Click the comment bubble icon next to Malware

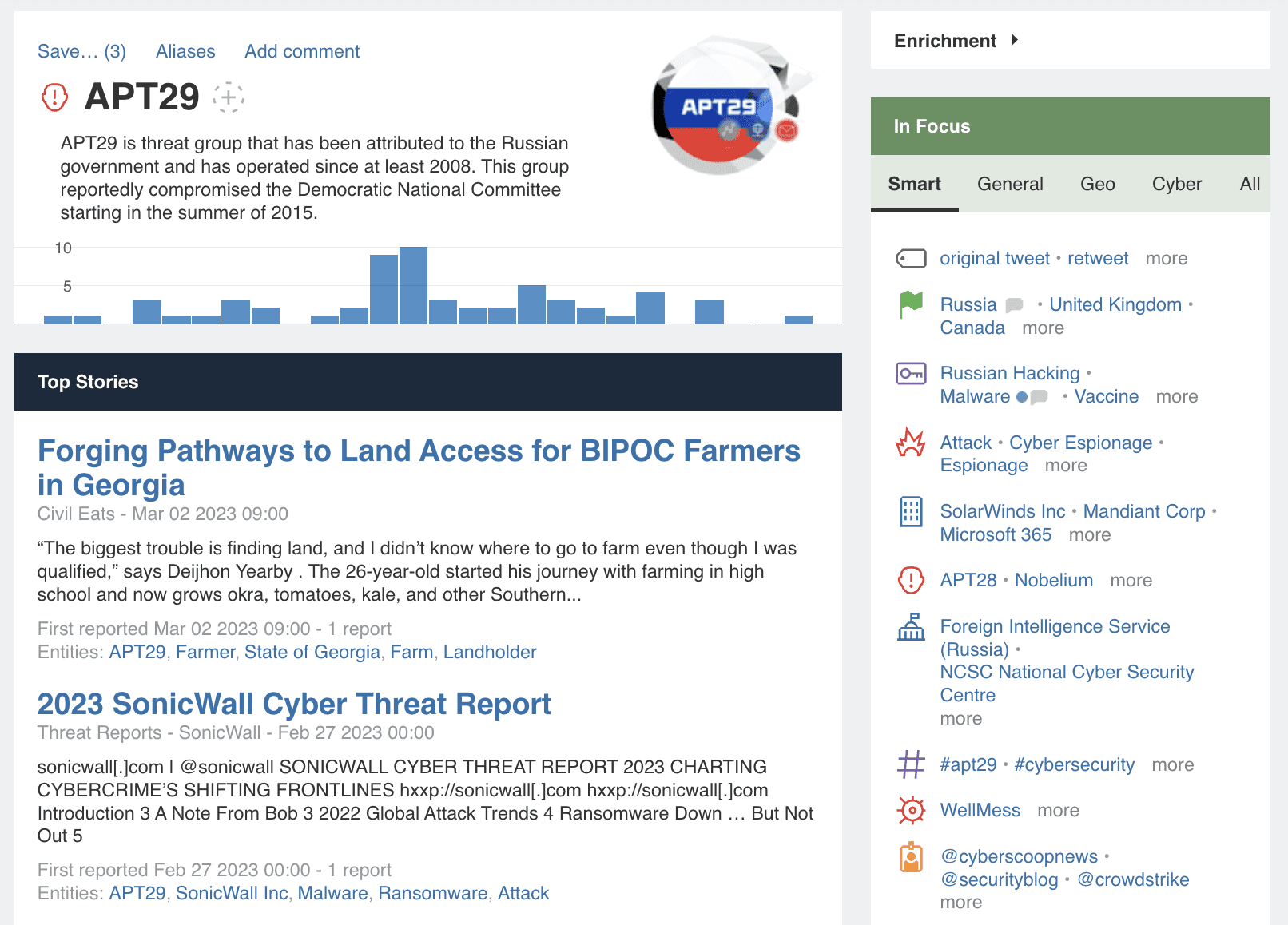click(x=1039, y=397)
